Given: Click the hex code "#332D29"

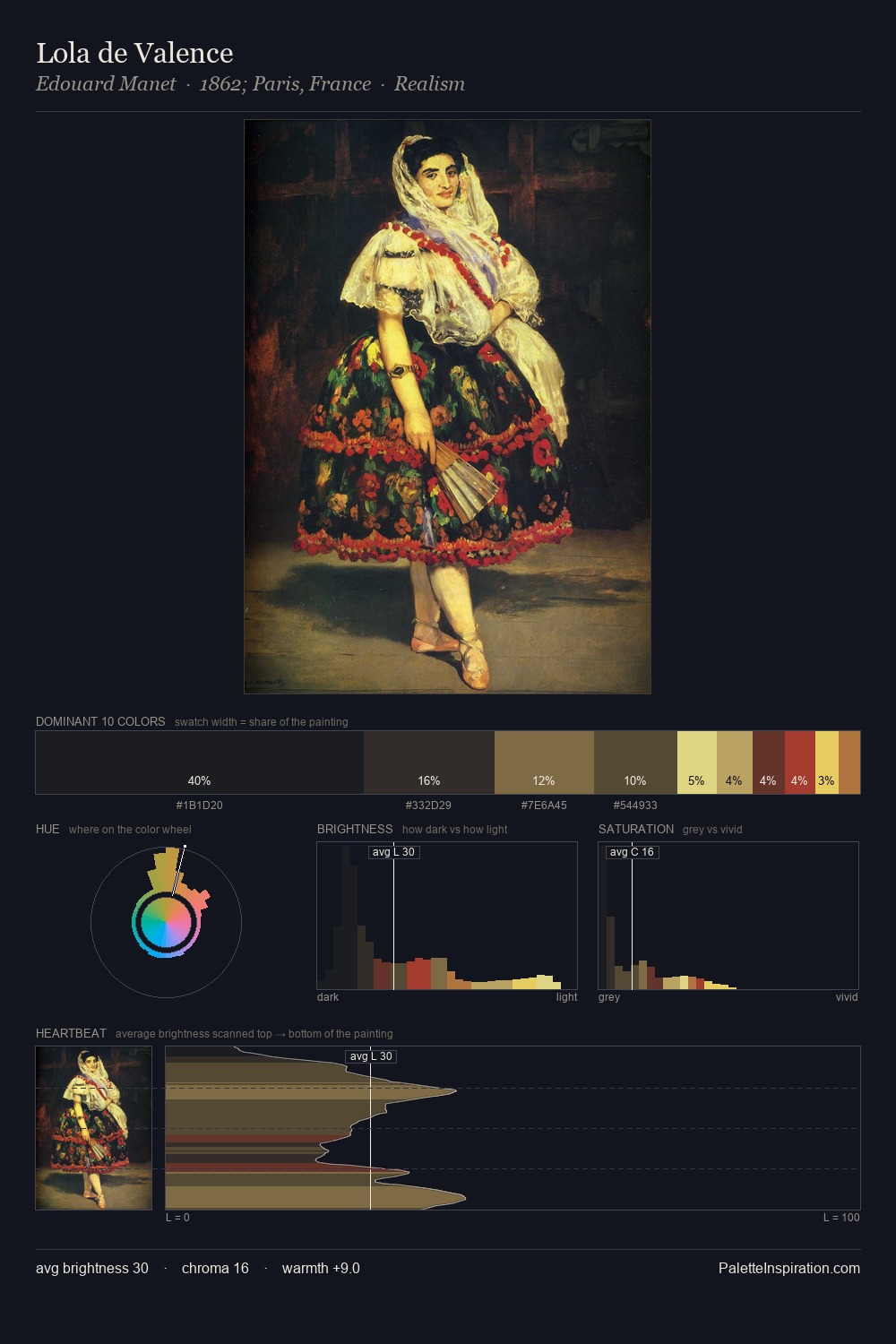Looking at the screenshot, I should click(x=429, y=806).
